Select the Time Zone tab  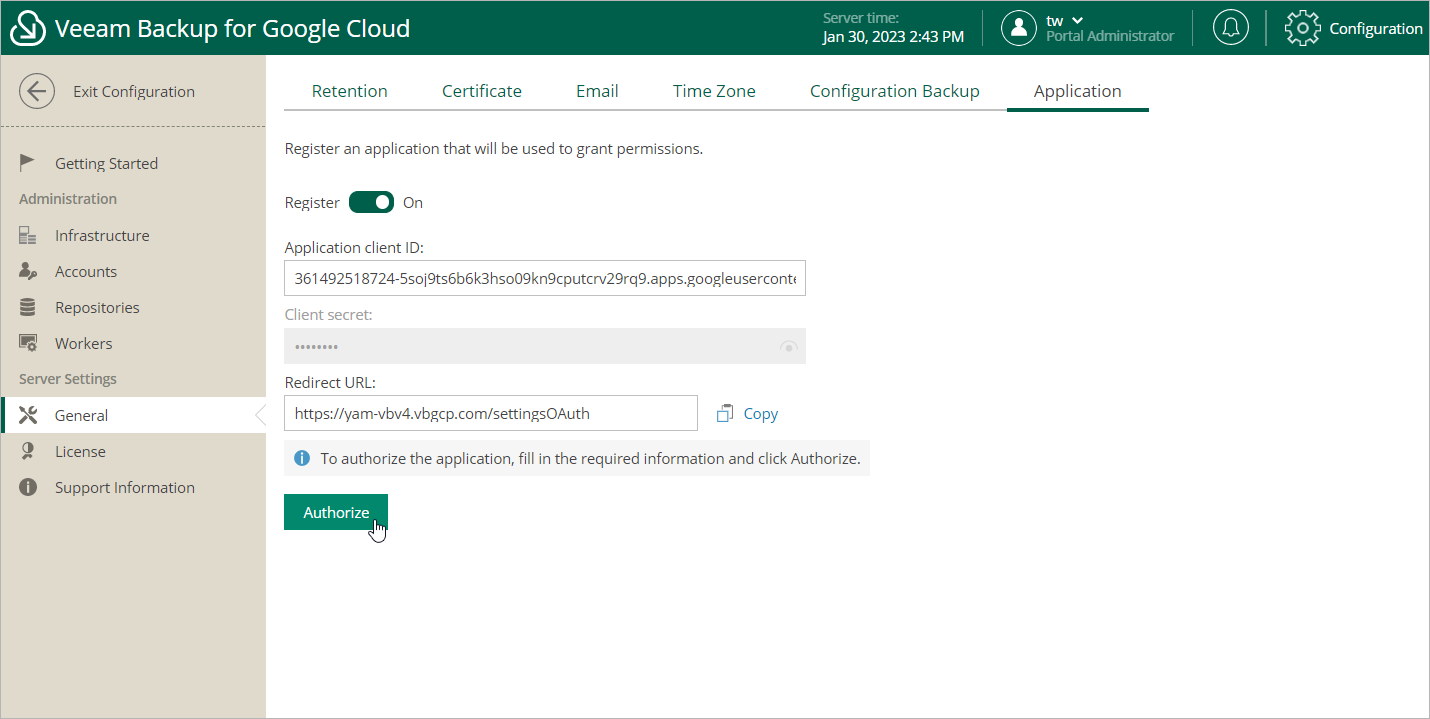point(714,91)
